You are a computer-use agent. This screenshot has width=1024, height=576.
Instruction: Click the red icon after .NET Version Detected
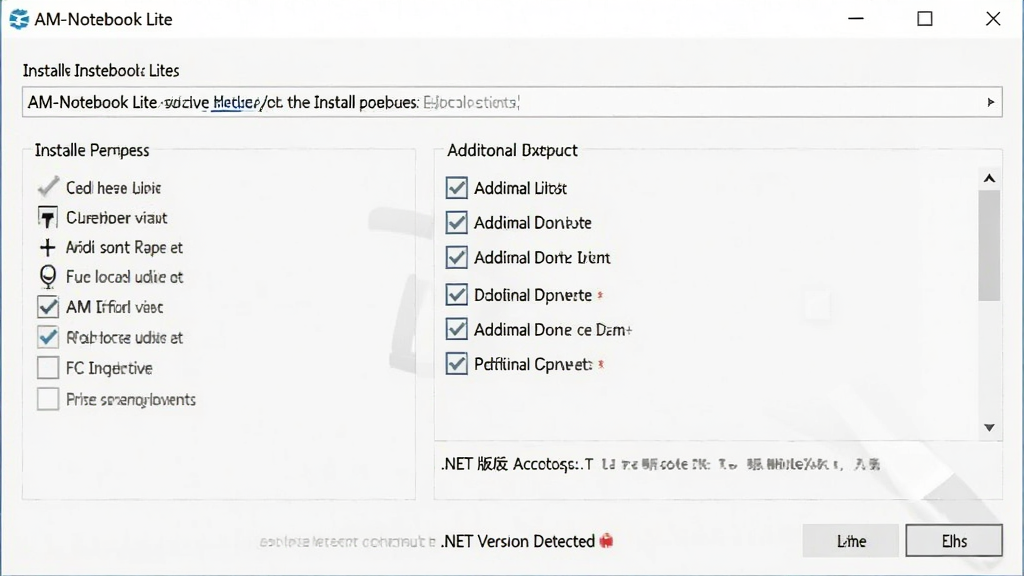(x=607, y=541)
